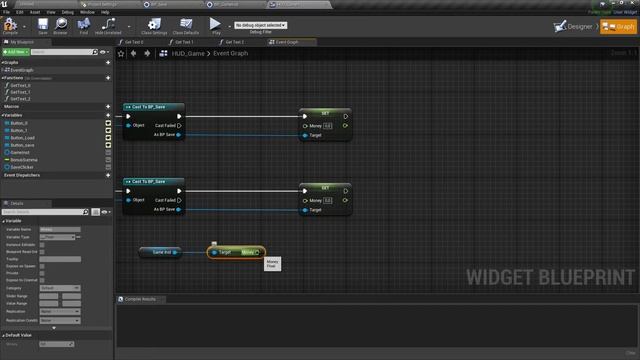Click the Search Details input field
The height and width of the screenshot is (360, 640).
pyautogui.click(x=42, y=212)
